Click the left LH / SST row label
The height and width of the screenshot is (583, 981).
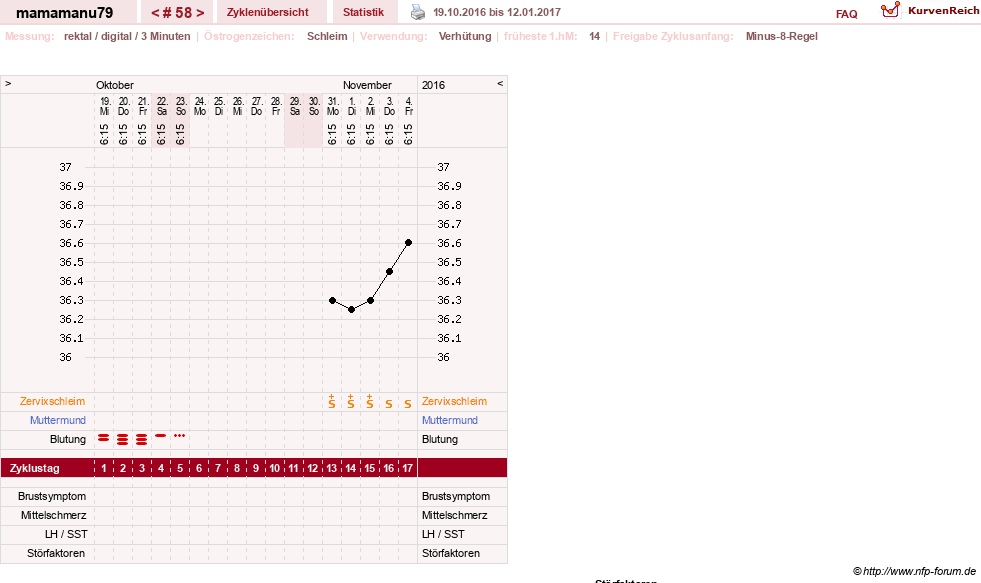[x=66, y=534]
